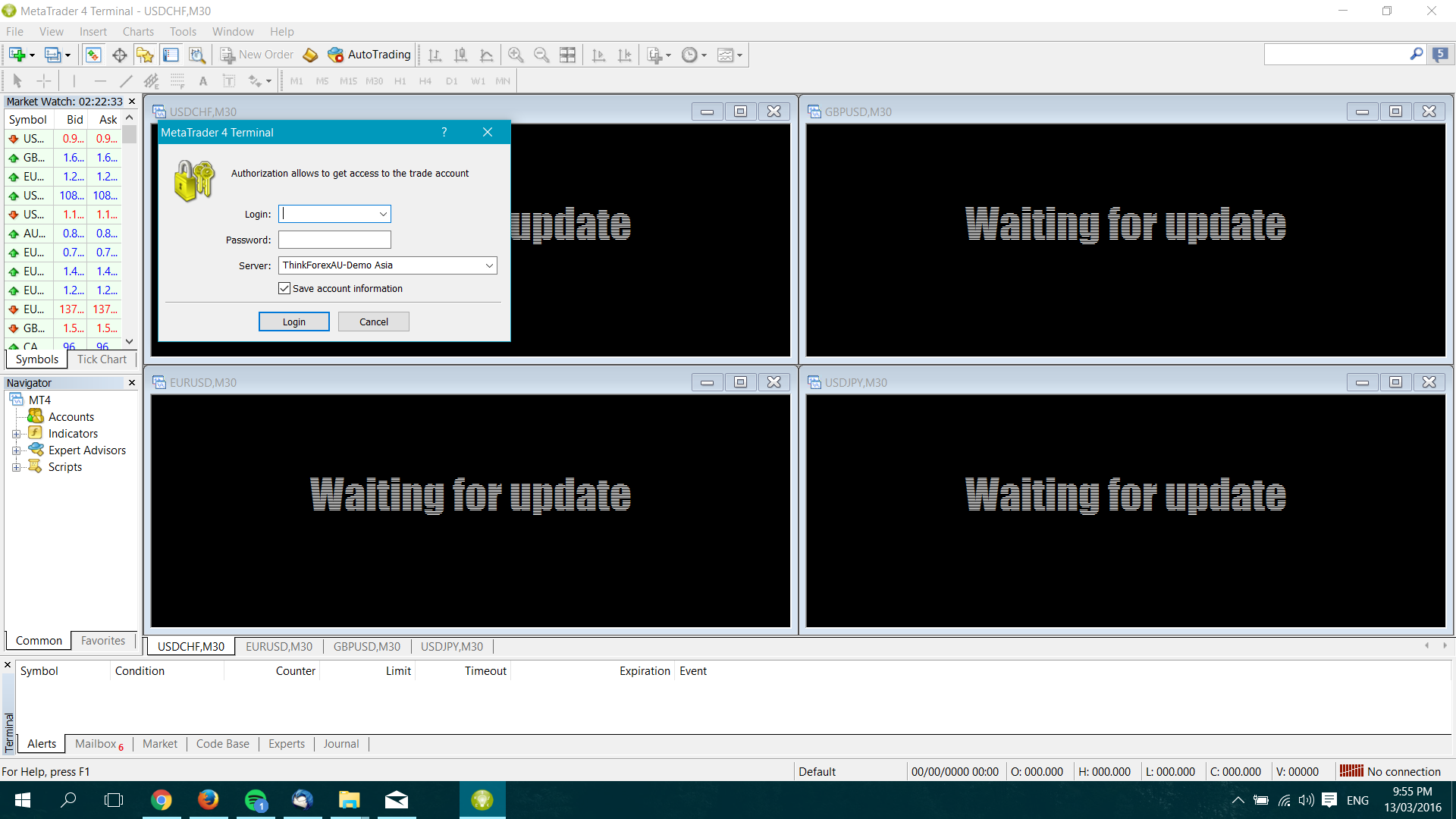Open Firefox from the taskbar
Viewport: 1456px width, 819px height.
(208, 800)
